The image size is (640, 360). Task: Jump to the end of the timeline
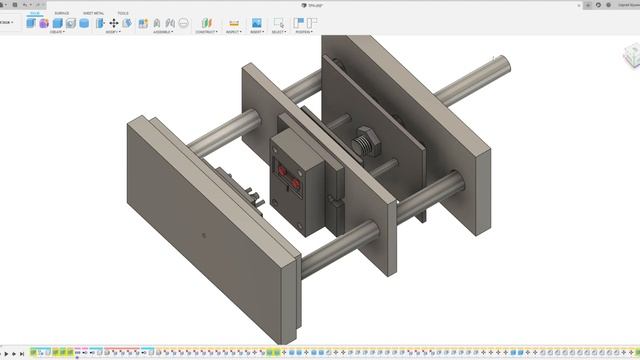click(22, 353)
